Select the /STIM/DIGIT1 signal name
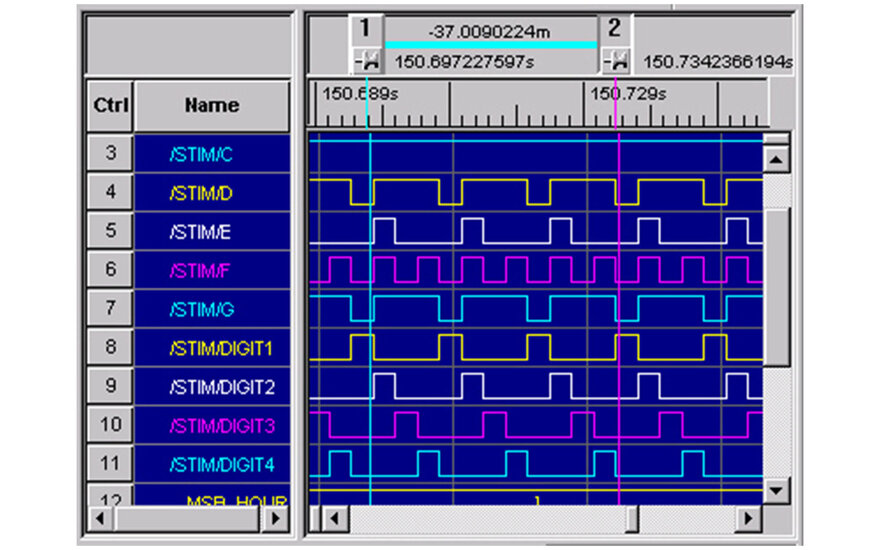This screenshot has height=550, width=880. coord(221,349)
